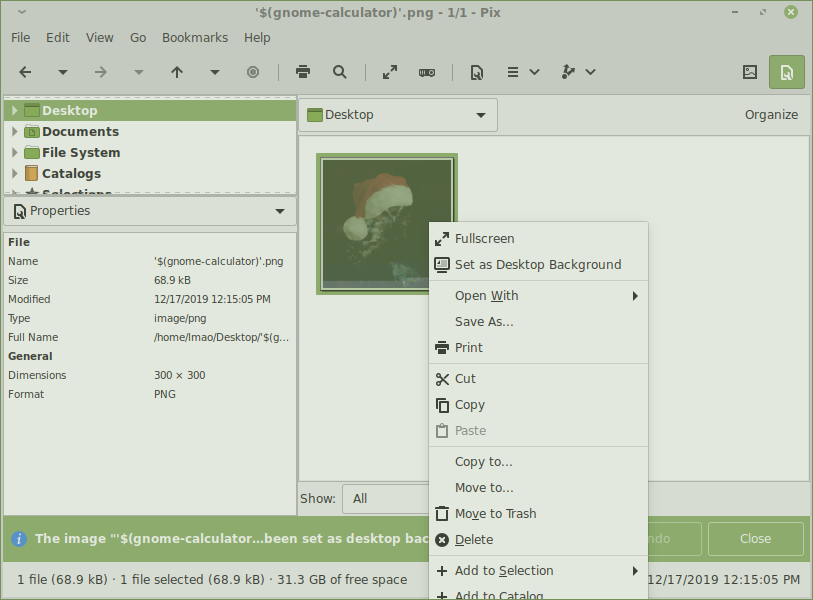Open Add to Selection submenu
Image resolution: width=813 pixels, height=600 pixels.
click(539, 570)
